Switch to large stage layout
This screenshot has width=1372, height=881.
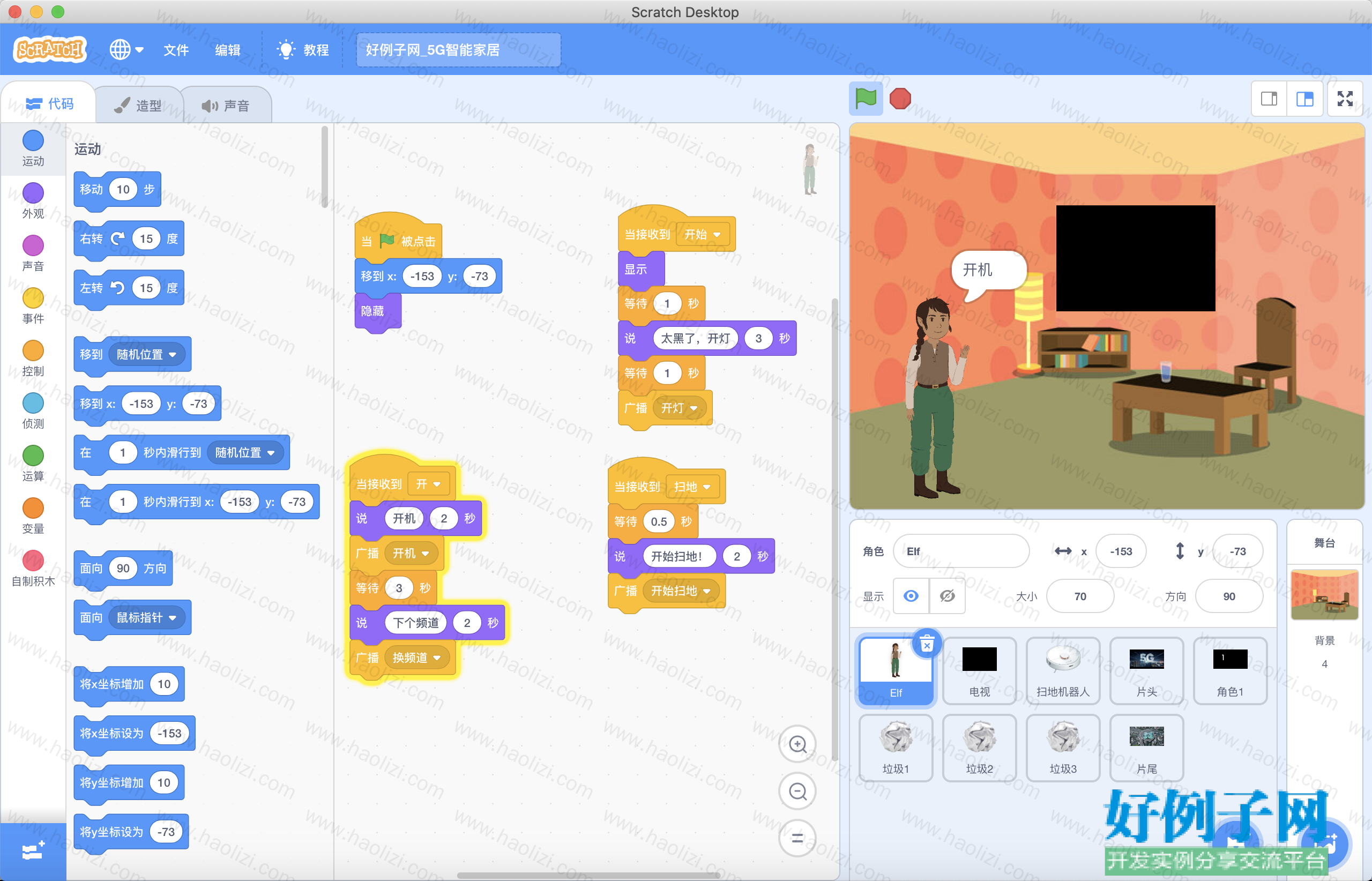point(1304,99)
